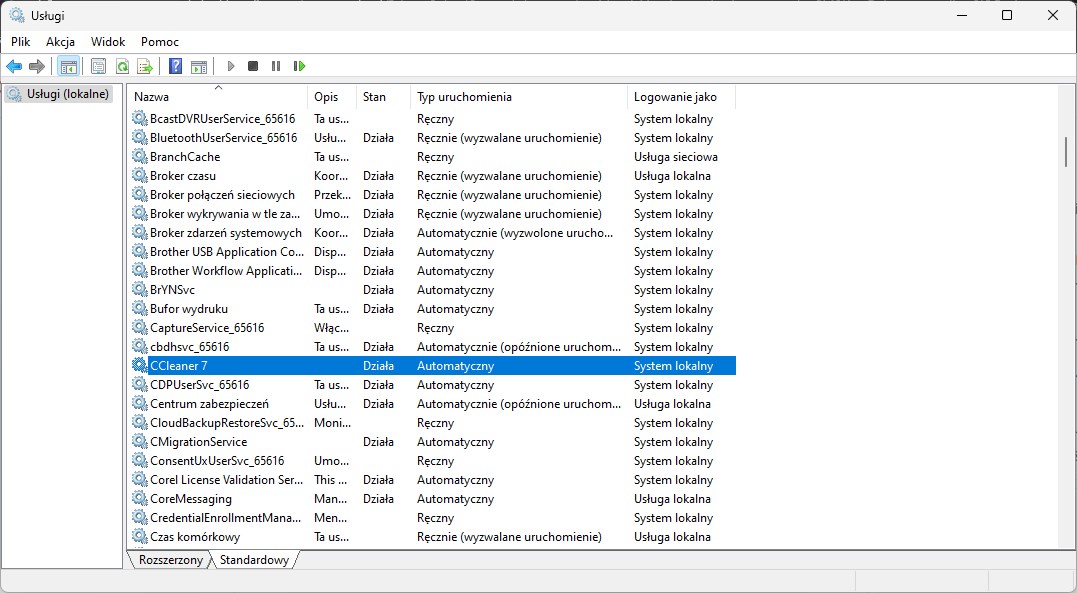Open the Plik menu
The width and height of the screenshot is (1077, 593).
pos(21,42)
